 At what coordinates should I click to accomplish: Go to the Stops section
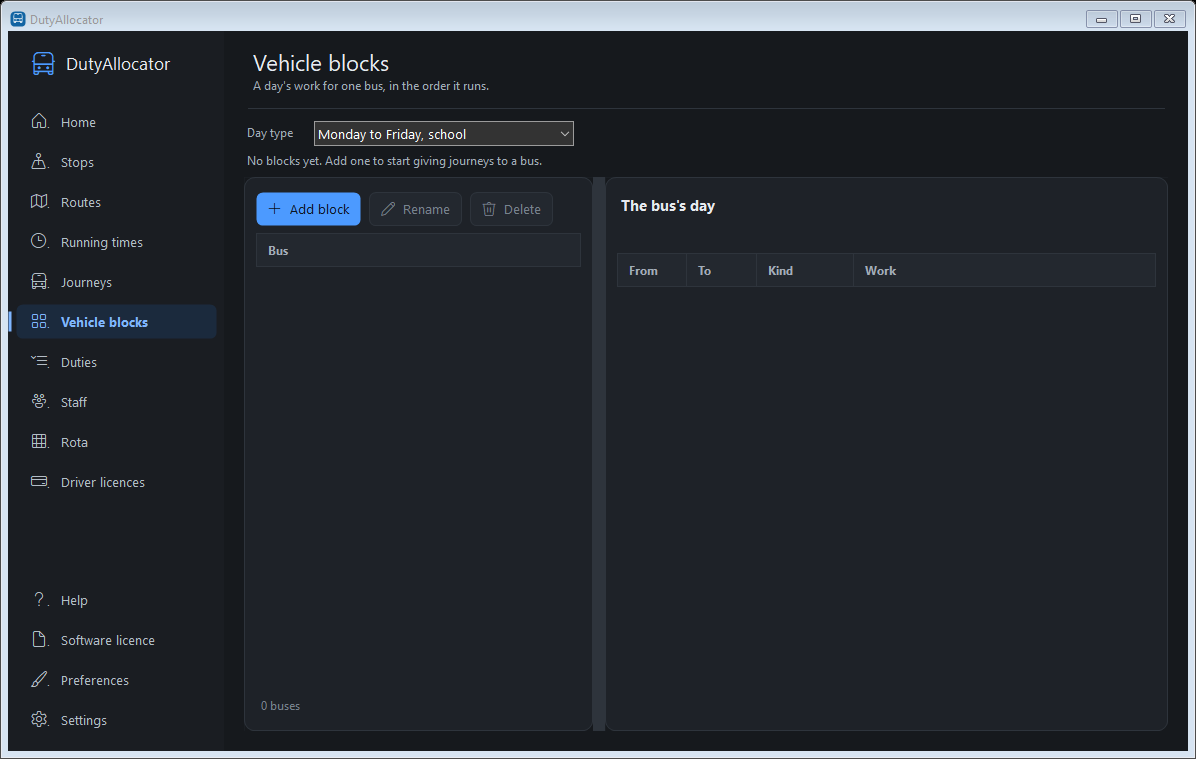117,162
